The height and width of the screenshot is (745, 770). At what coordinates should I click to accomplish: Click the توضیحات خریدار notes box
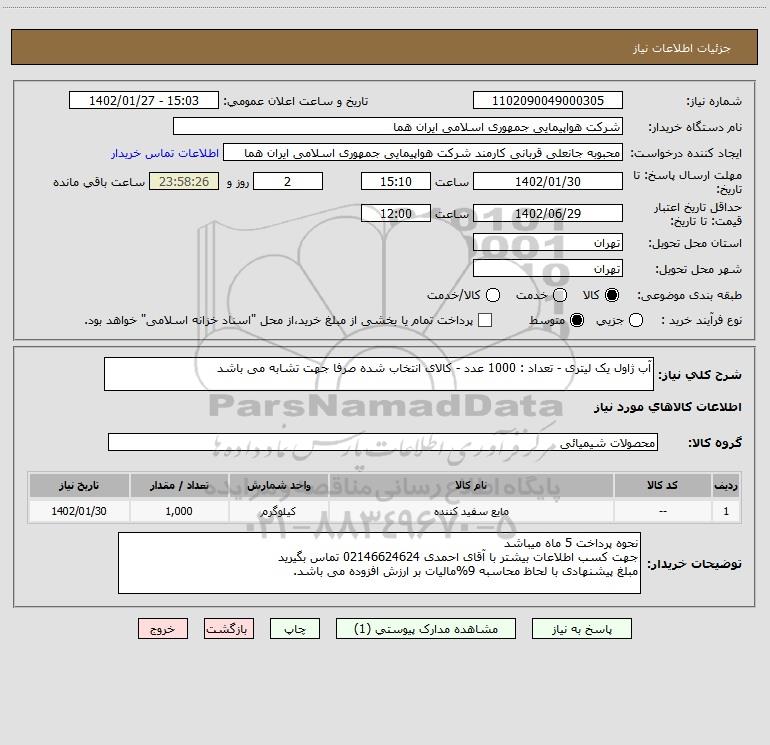379,563
